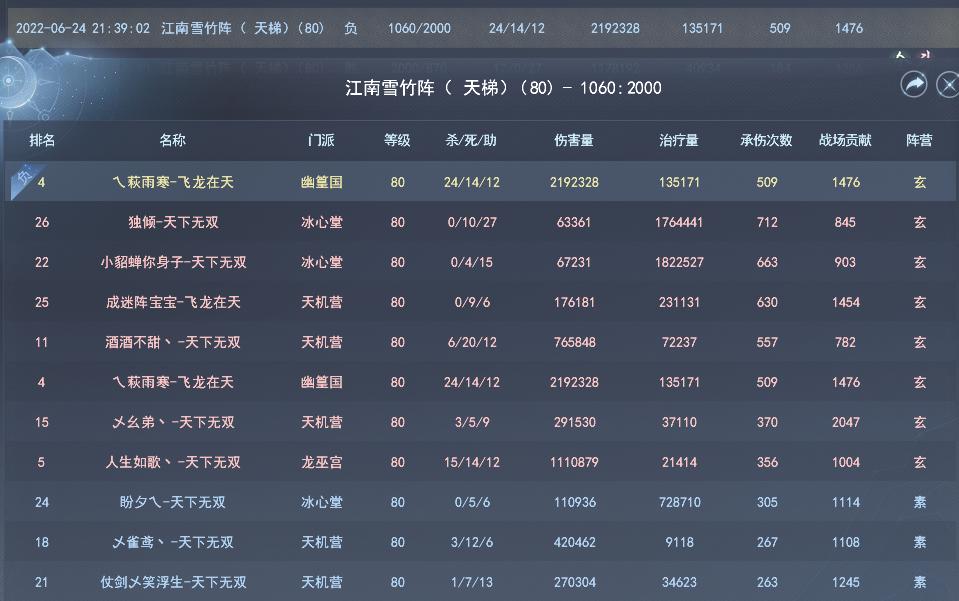Select player 成迷阵宝宝-飞龙在天
Viewport: 959px width, 601px height.
(173, 302)
